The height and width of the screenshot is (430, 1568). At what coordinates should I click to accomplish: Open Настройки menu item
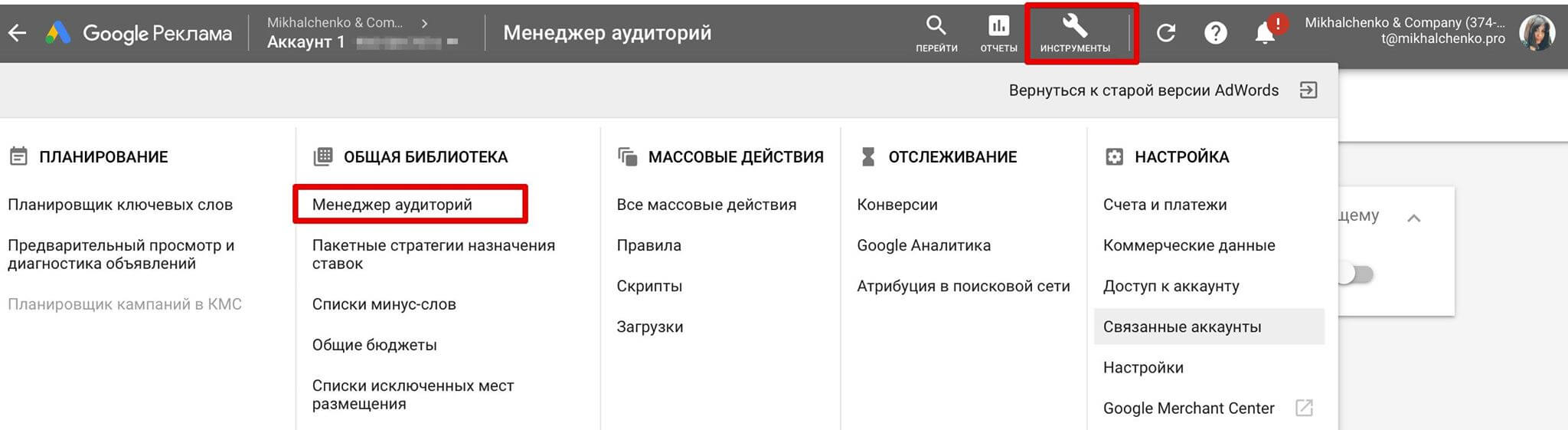[1143, 367]
